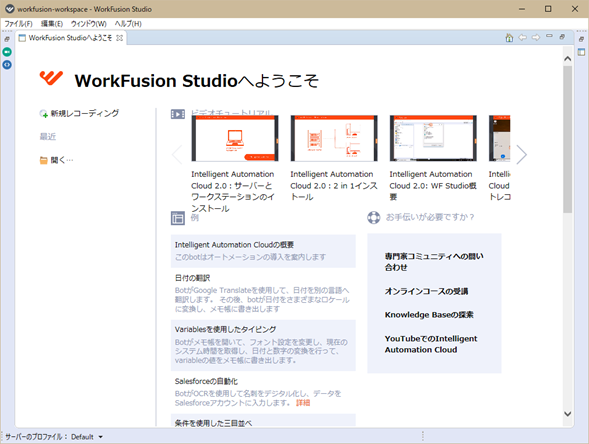Screen dimensions: 589x444
Task: Click the restore icon atop right sidebar
Action: pyautogui.click(x=581, y=39)
